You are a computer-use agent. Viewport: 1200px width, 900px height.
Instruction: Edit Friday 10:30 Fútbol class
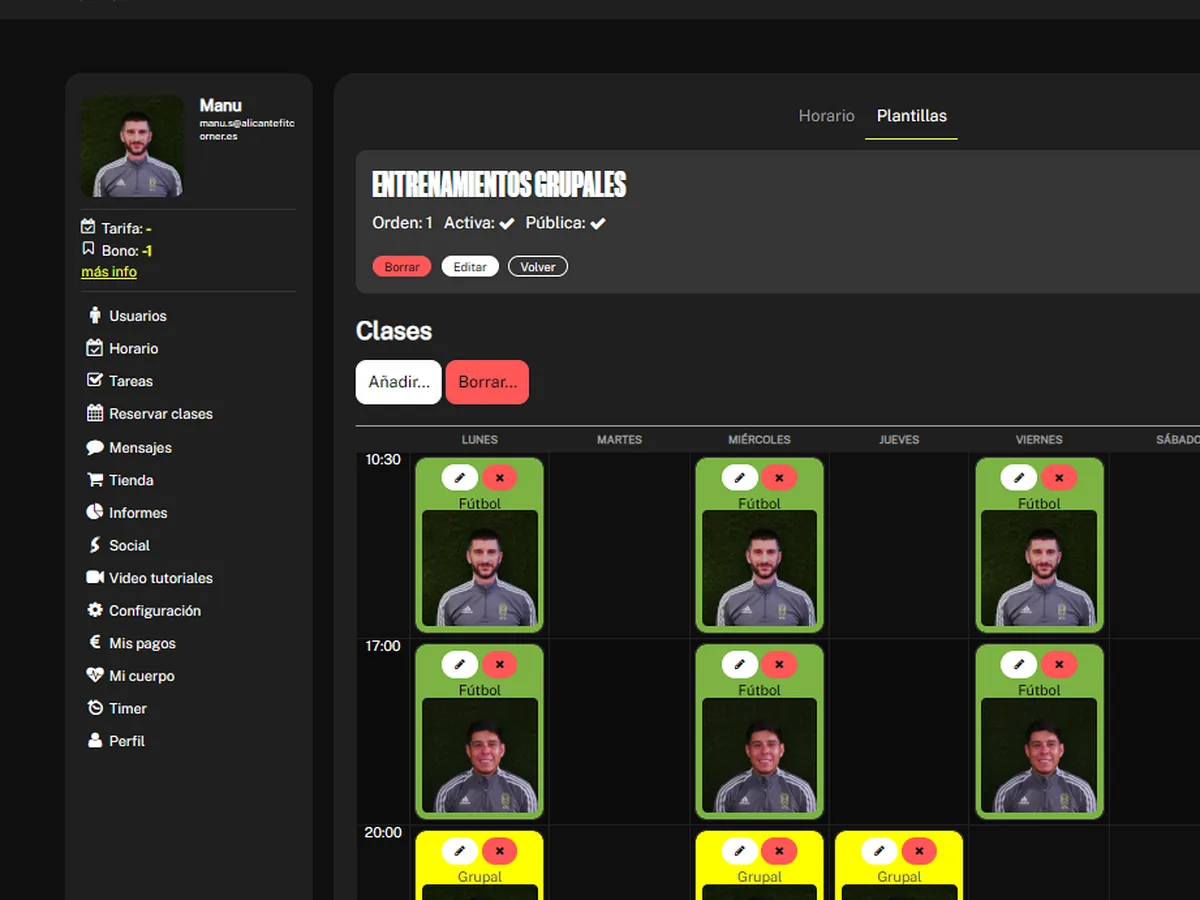[1019, 477]
